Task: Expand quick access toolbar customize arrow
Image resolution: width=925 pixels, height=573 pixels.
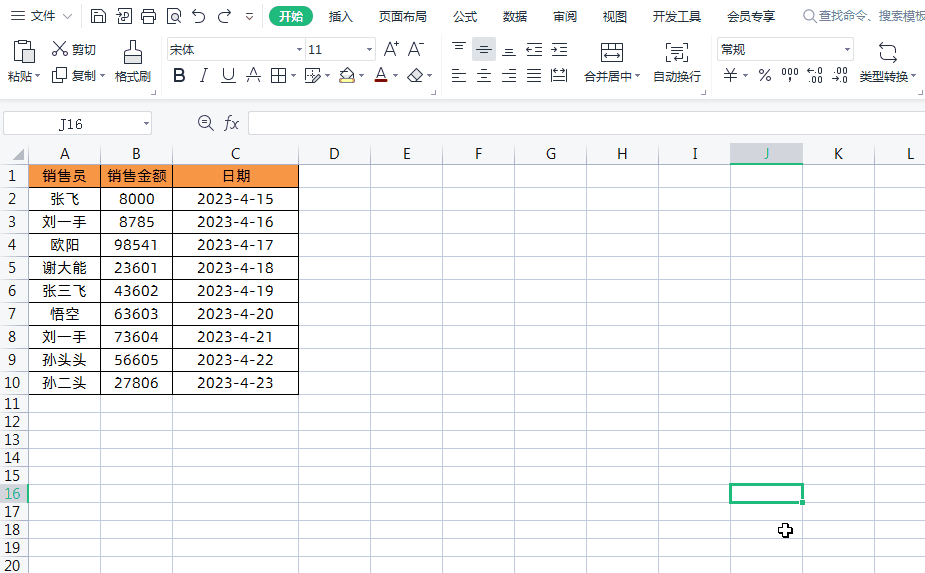Action: (250, 17)
